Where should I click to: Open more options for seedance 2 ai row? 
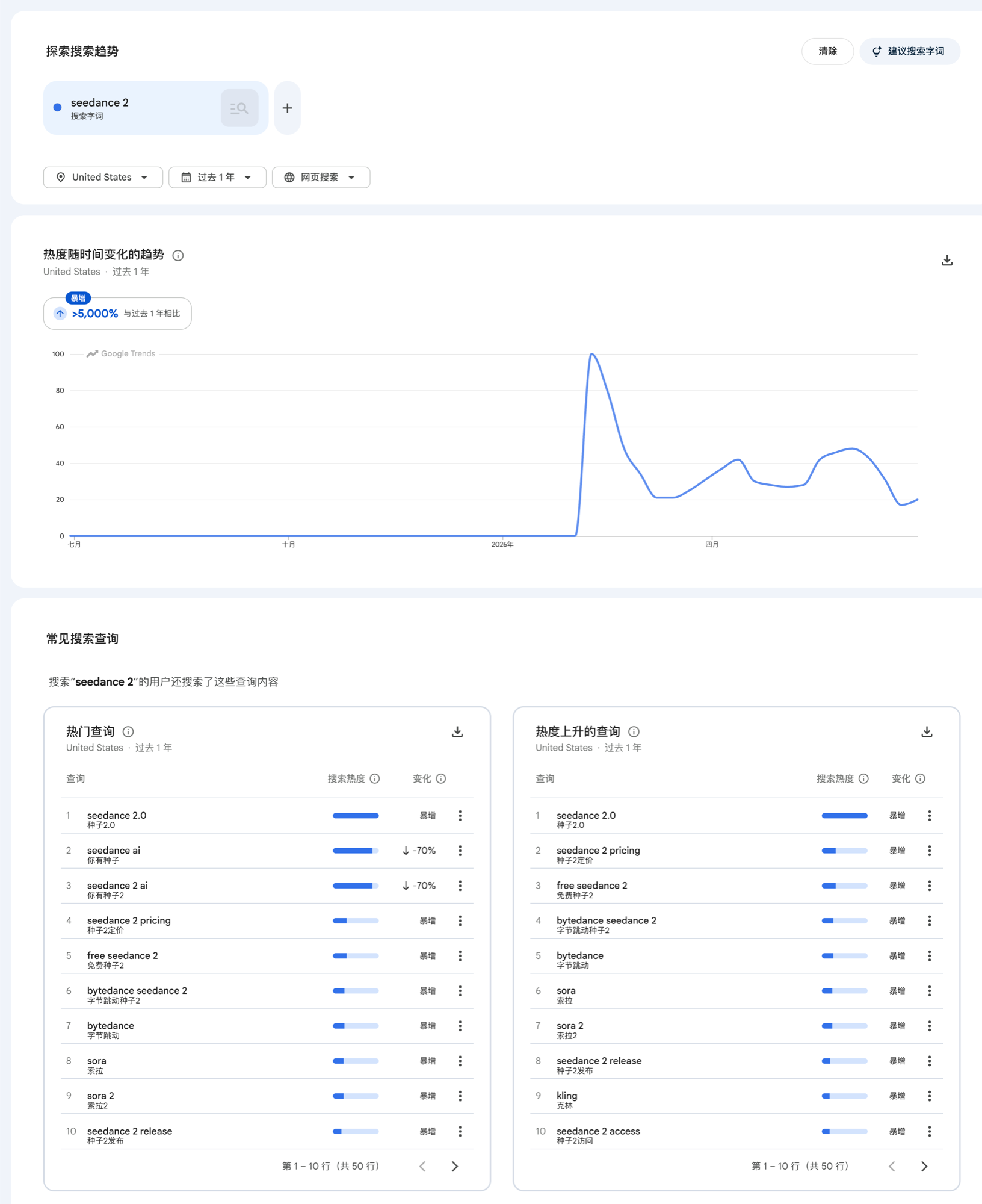click(x=460, y=886)
